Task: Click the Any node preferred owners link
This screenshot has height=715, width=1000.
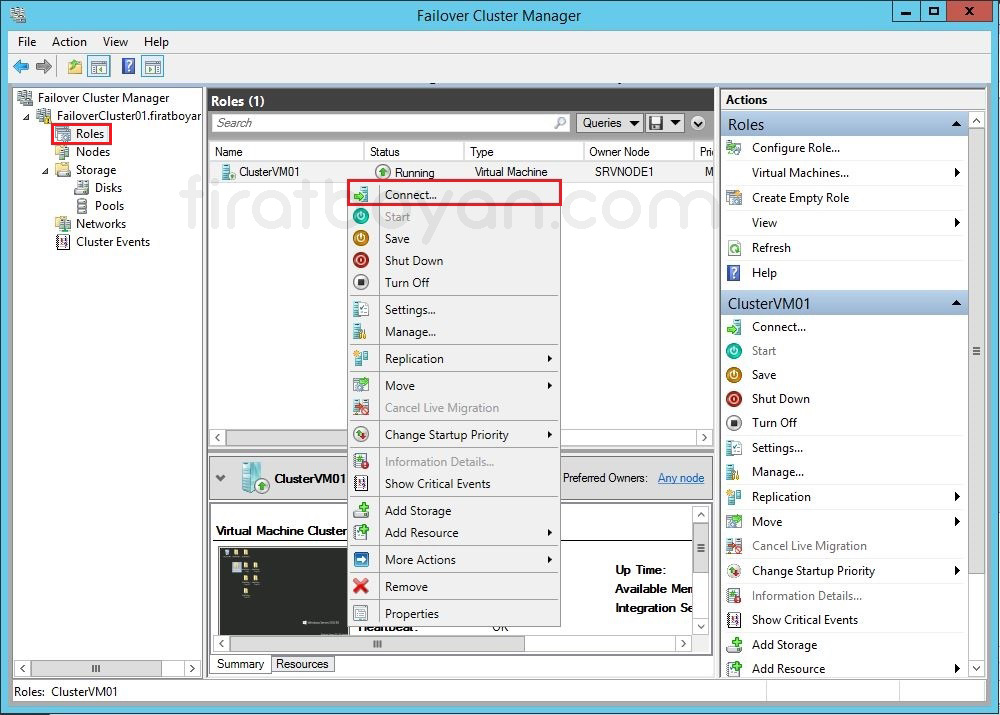Action: click(x=680, y=478)
